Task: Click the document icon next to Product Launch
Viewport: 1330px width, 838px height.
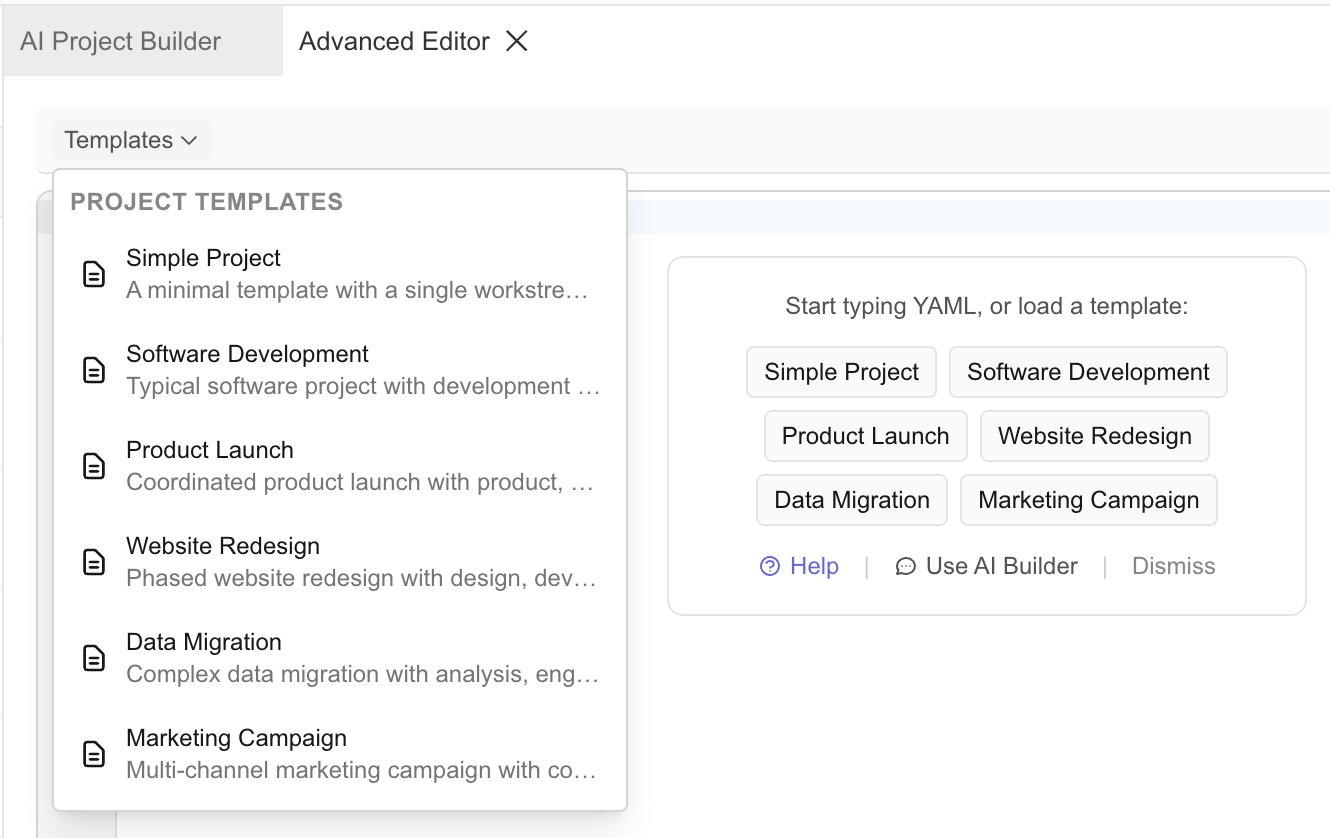Action: [93, 465]
